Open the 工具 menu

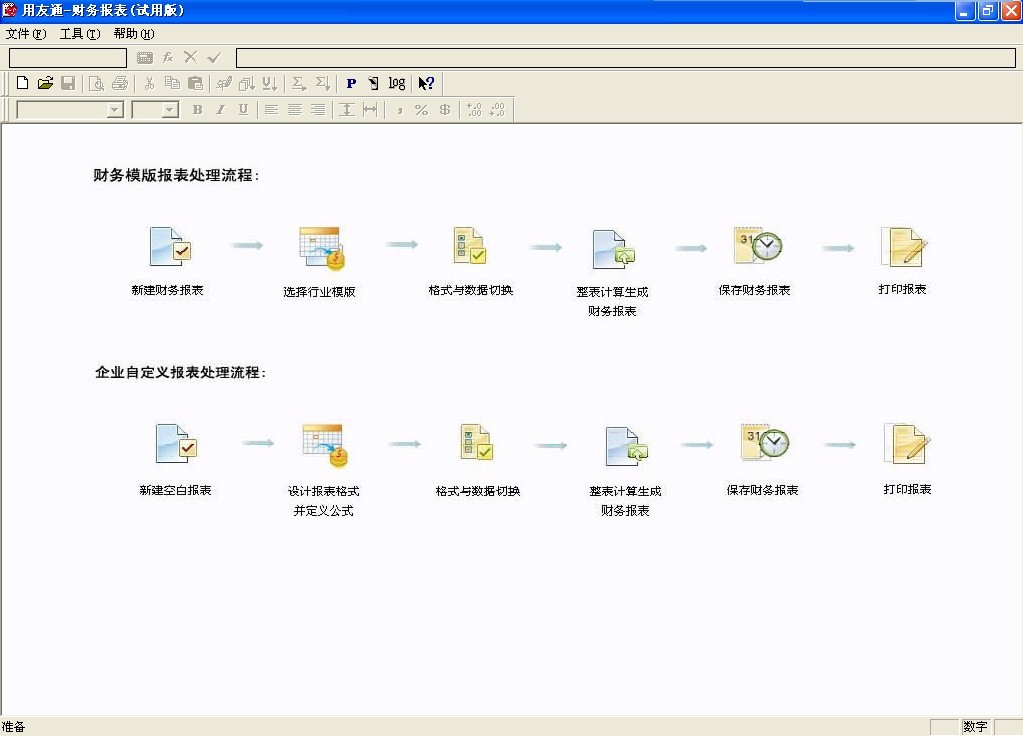pyautogui.click(x=80, y=34)
